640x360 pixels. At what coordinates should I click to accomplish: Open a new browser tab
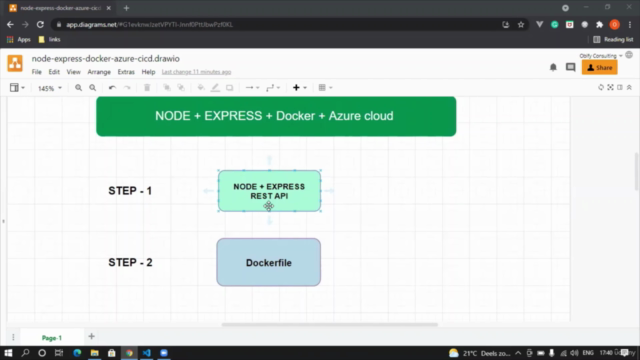tap(126, 8)
